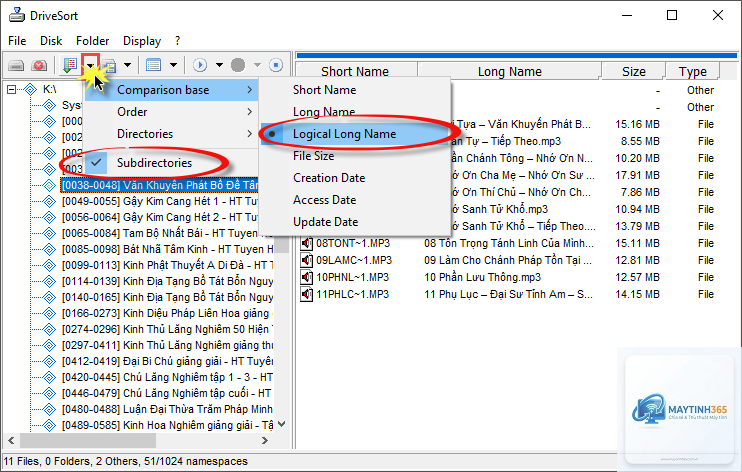Click speaker icon of 11PHLC~1.MP3
The image size is (742, 472).
(307, 294)
